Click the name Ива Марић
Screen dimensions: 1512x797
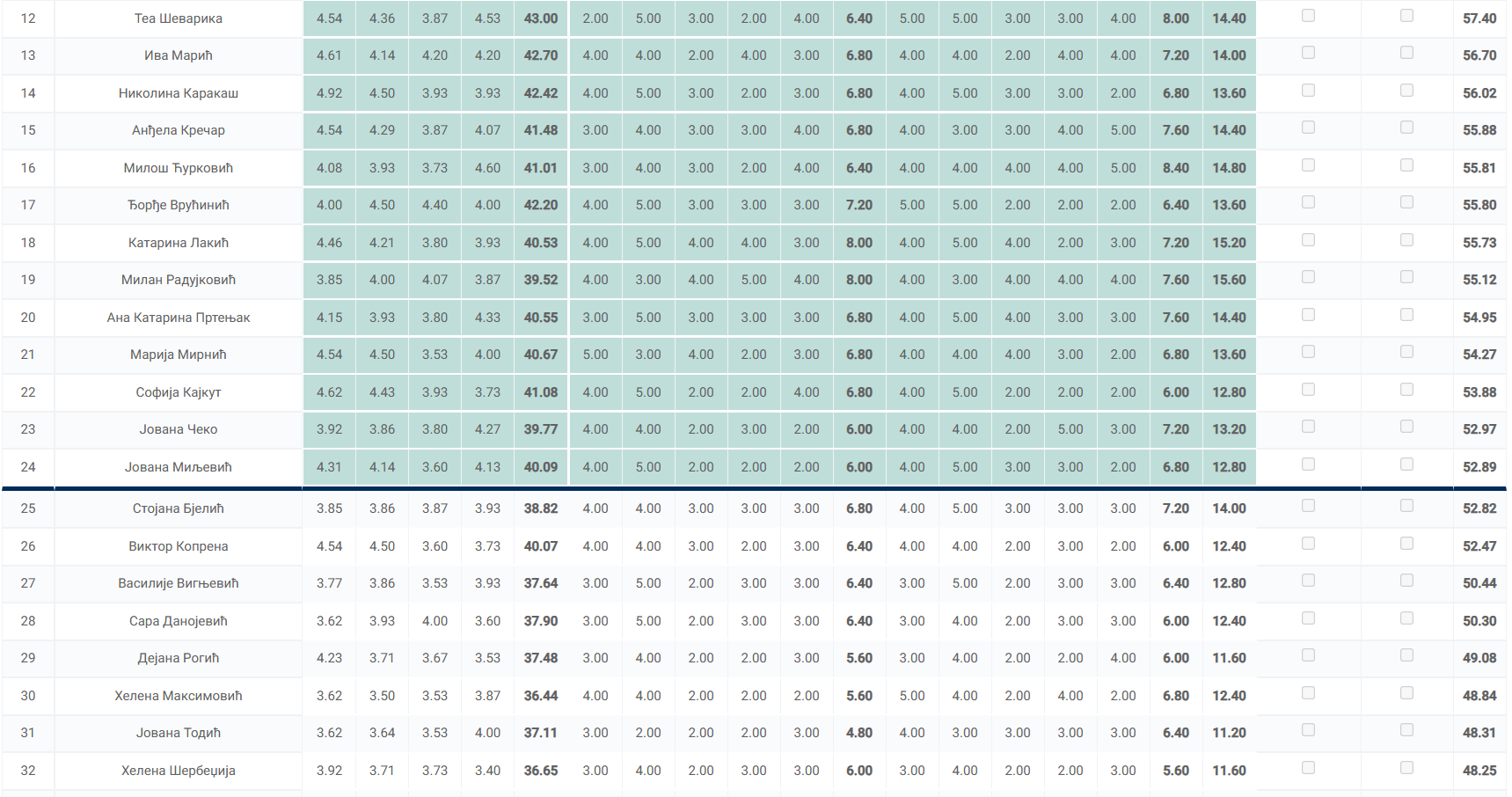tap(179, 55)
